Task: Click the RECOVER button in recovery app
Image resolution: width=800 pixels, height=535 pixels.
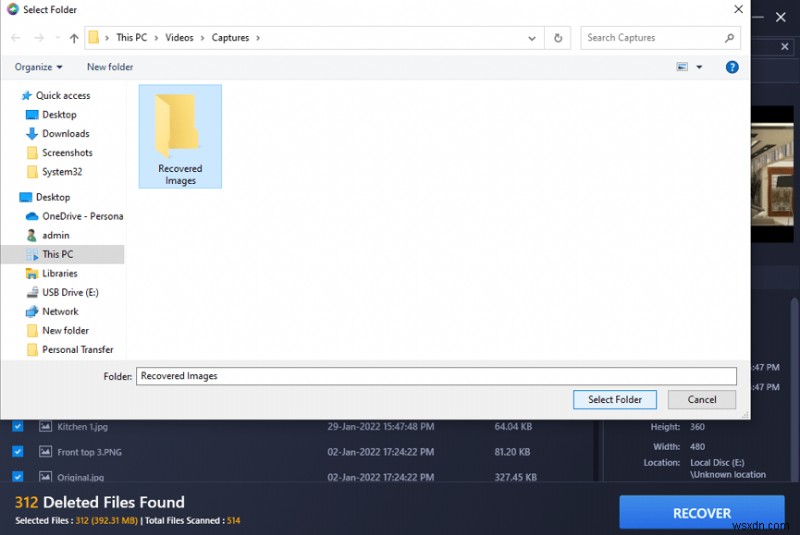Action: [x=702, y=513]
